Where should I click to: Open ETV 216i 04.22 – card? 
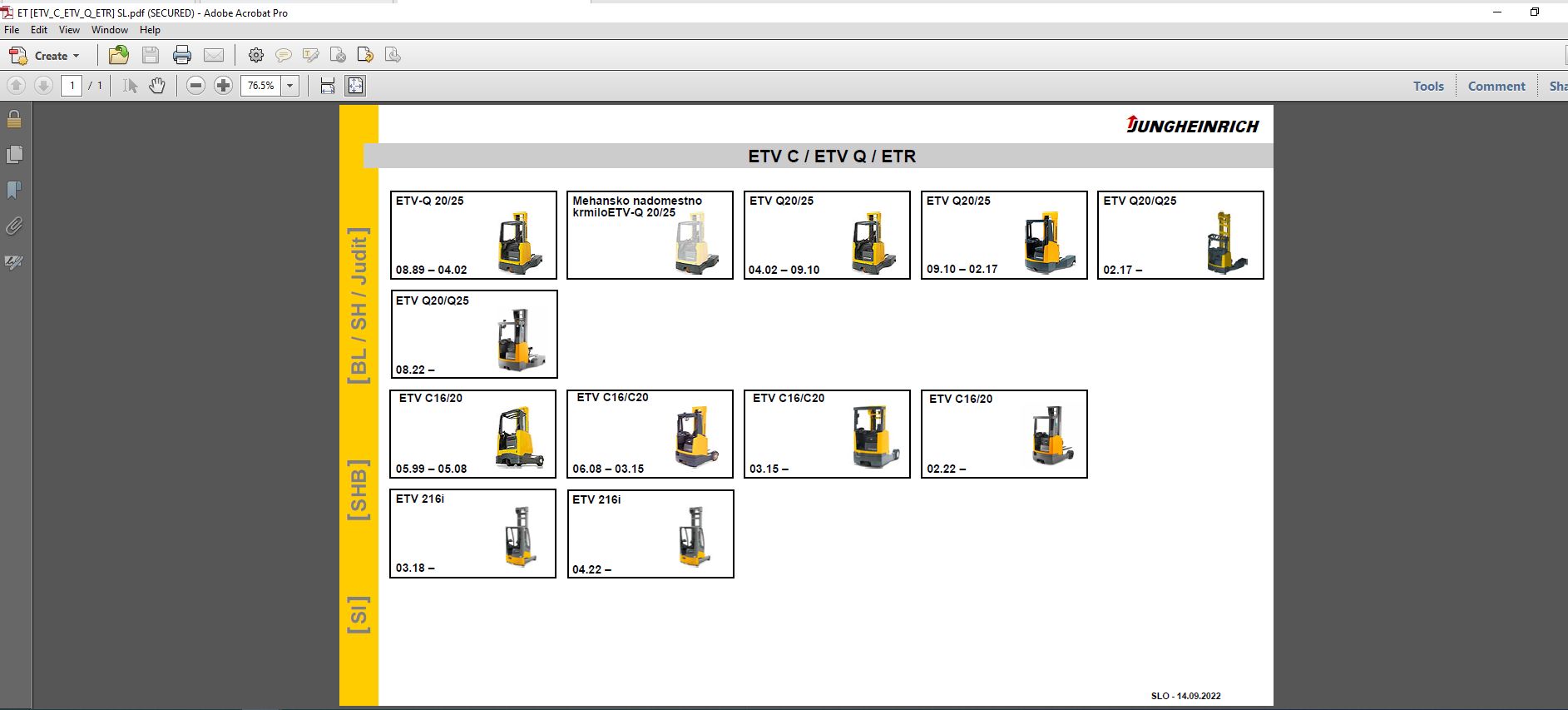(x=650, y=534)
